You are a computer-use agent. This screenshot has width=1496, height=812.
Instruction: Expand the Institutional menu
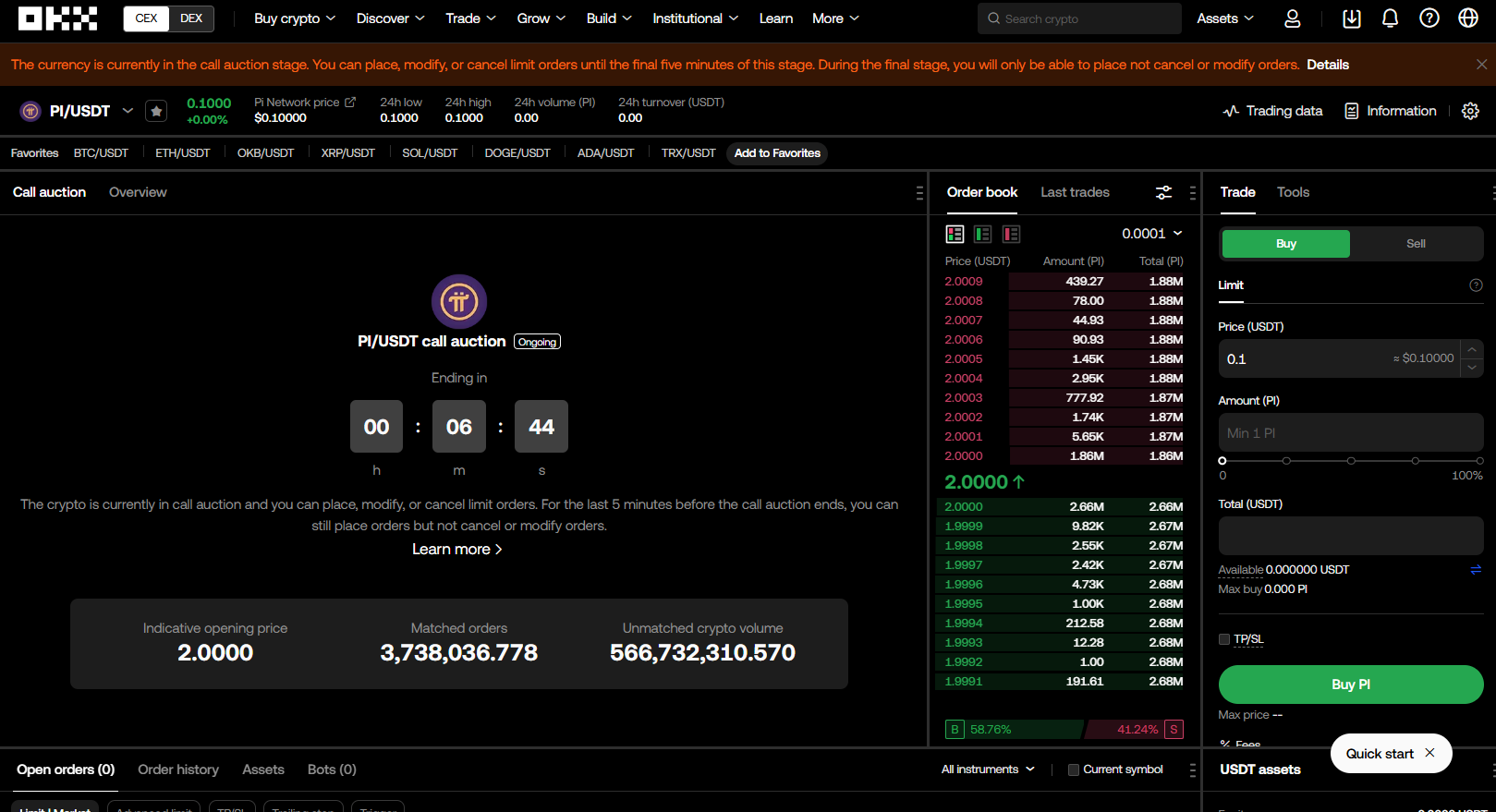pyautogui.click(x=695, y=18)
